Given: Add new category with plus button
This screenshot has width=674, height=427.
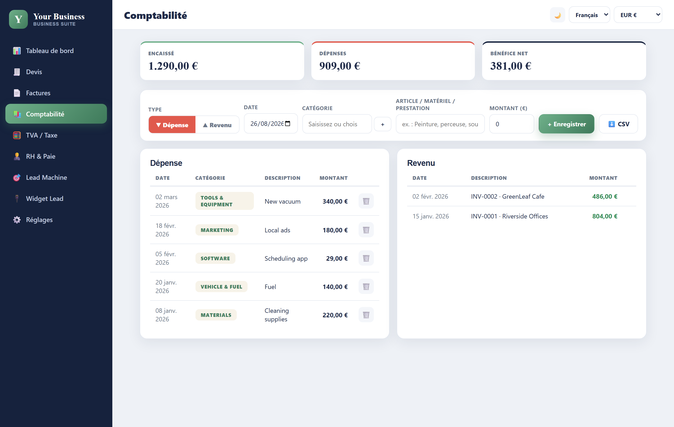Looking at the screenshot, I should pyautogui.click(x=383, y=124).
